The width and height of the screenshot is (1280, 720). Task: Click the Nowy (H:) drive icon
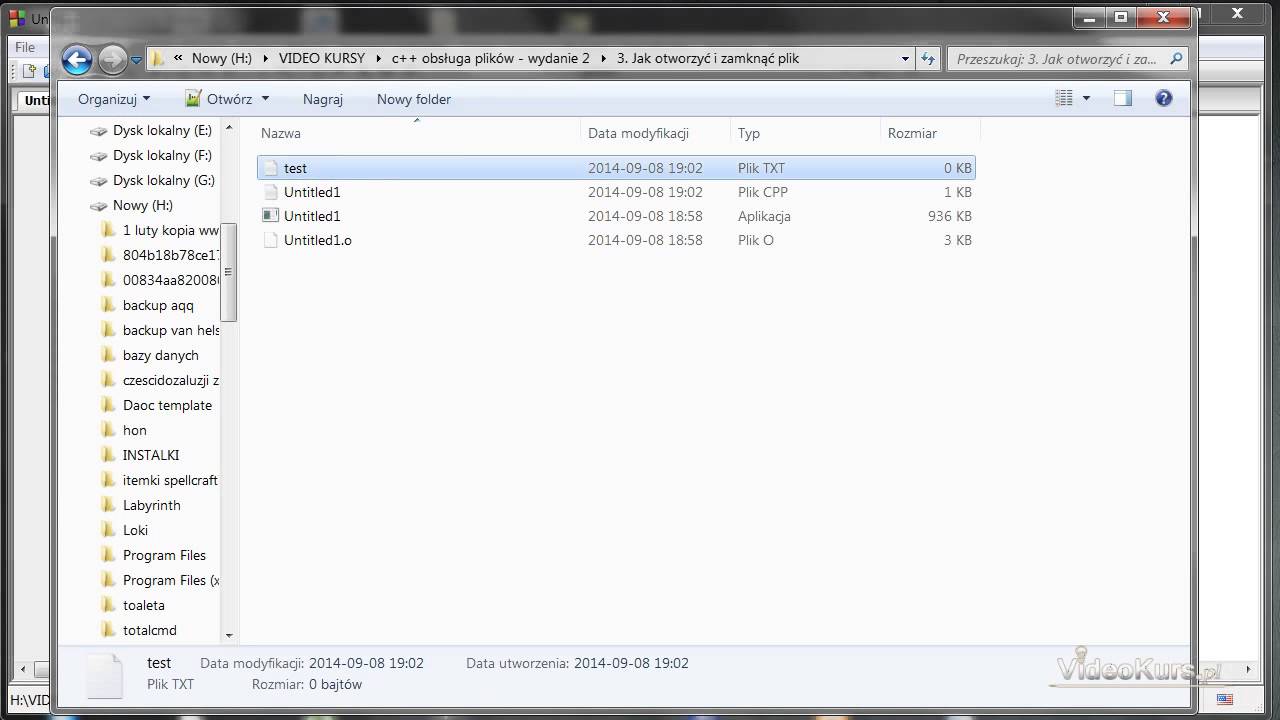(x=98, y=206)
